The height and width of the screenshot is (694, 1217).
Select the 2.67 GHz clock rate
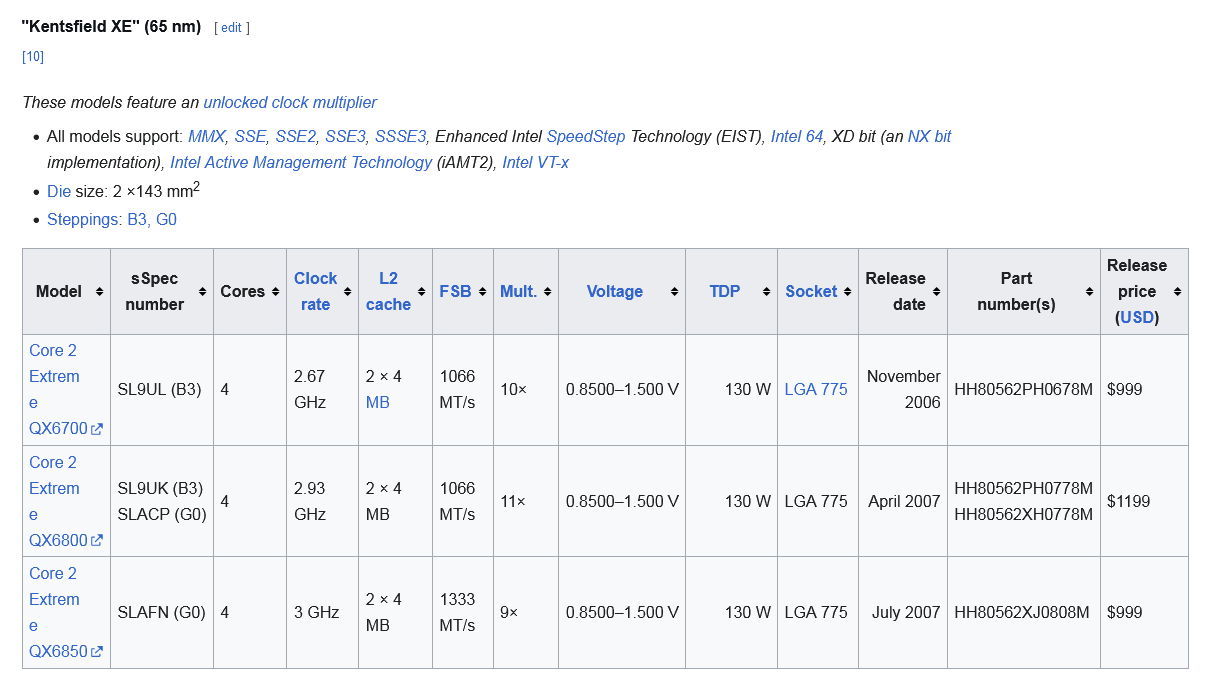click(310, 390)
